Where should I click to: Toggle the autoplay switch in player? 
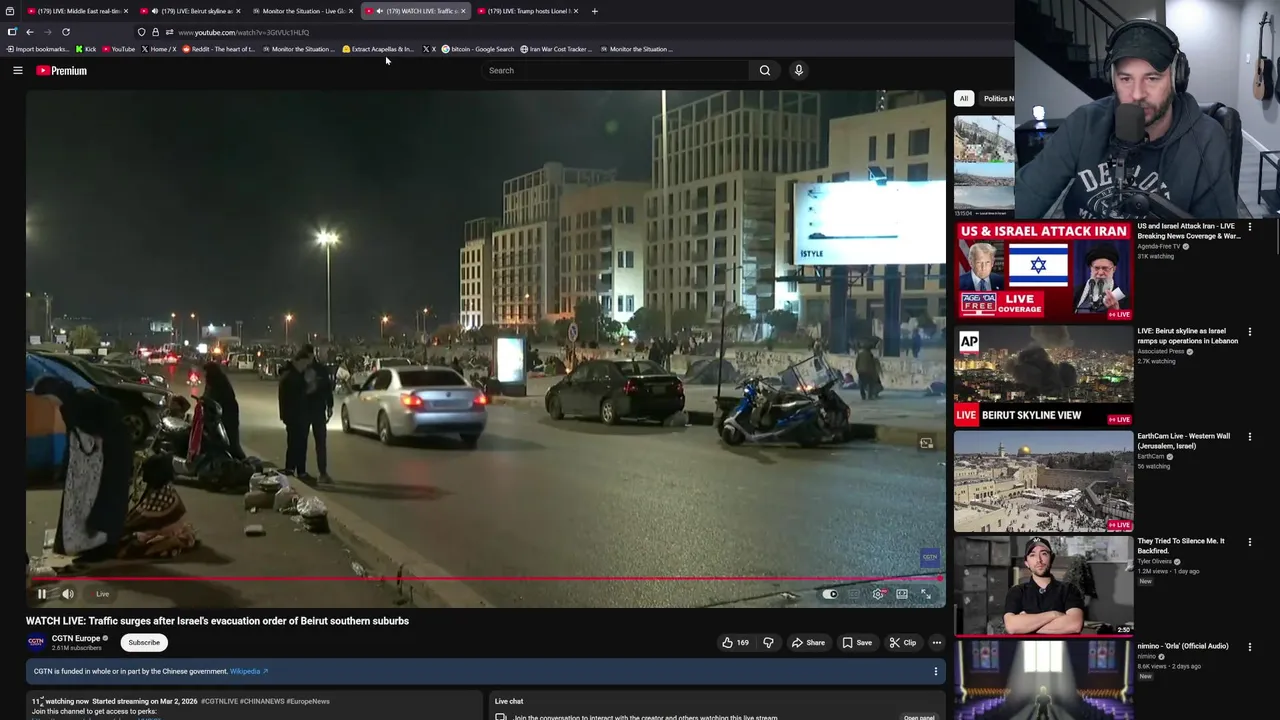click(830, 594)
